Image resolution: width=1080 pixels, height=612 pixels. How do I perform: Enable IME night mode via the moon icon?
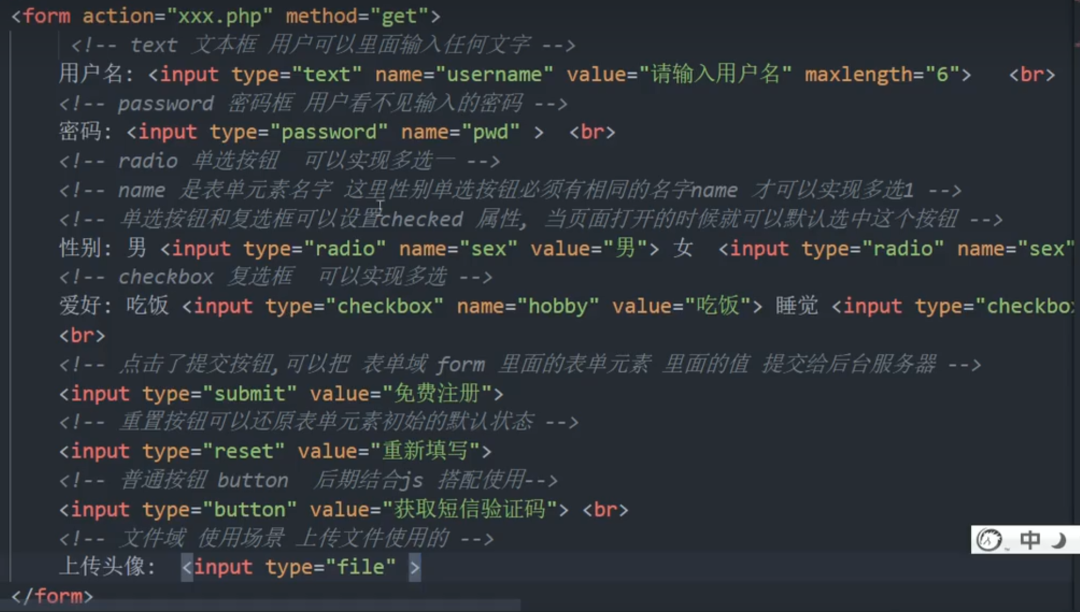[1058, 540]
